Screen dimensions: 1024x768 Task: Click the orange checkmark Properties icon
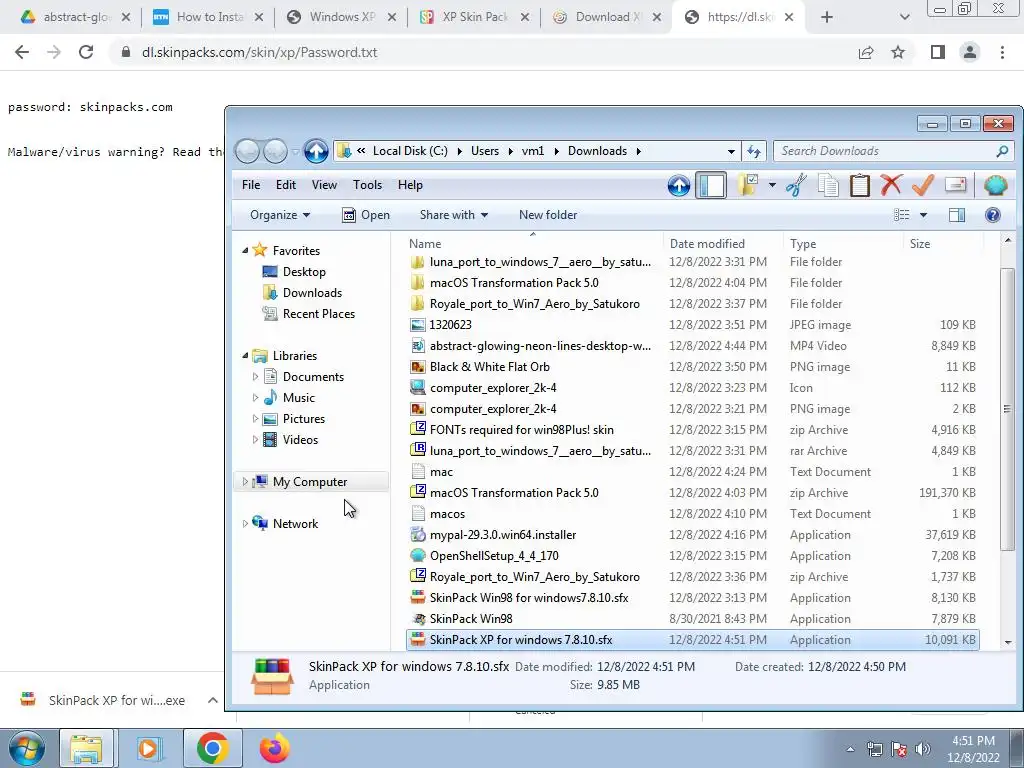coord(923,185)
